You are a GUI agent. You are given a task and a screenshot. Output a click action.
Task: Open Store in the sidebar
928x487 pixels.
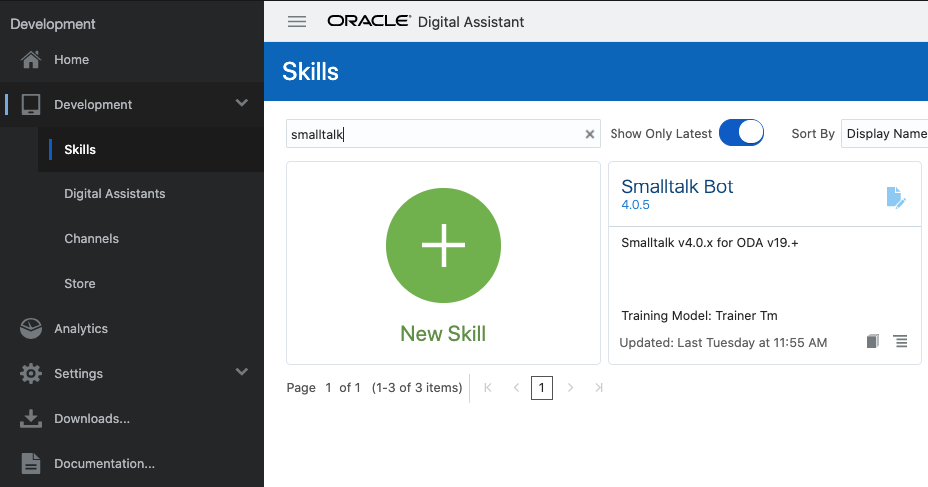(80, 283)
